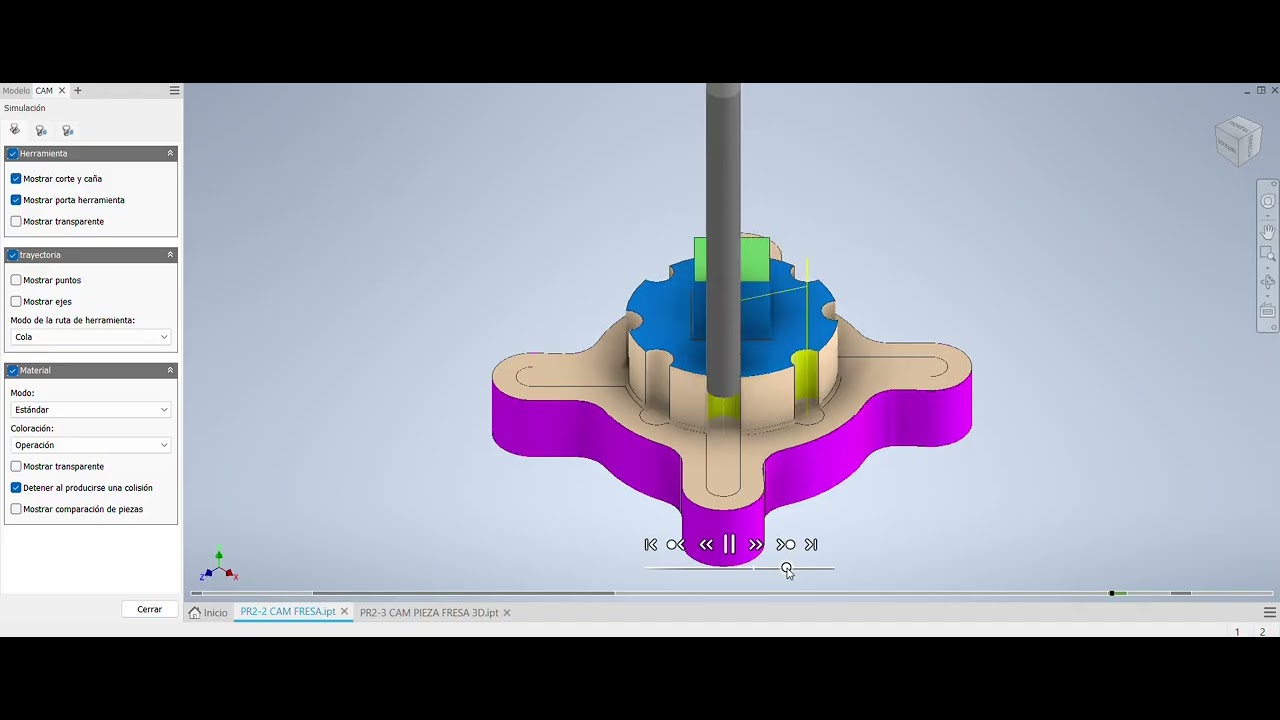
Task: Close the PR3-3 CAM PIEZA FRESA 3D.ipt tab
Action: click(x=507, y=612)
